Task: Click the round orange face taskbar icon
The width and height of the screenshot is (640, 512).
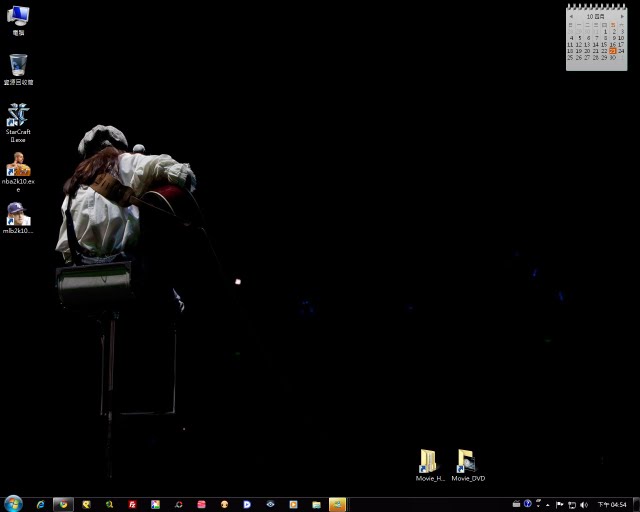Action: click(x=224, y=505)
